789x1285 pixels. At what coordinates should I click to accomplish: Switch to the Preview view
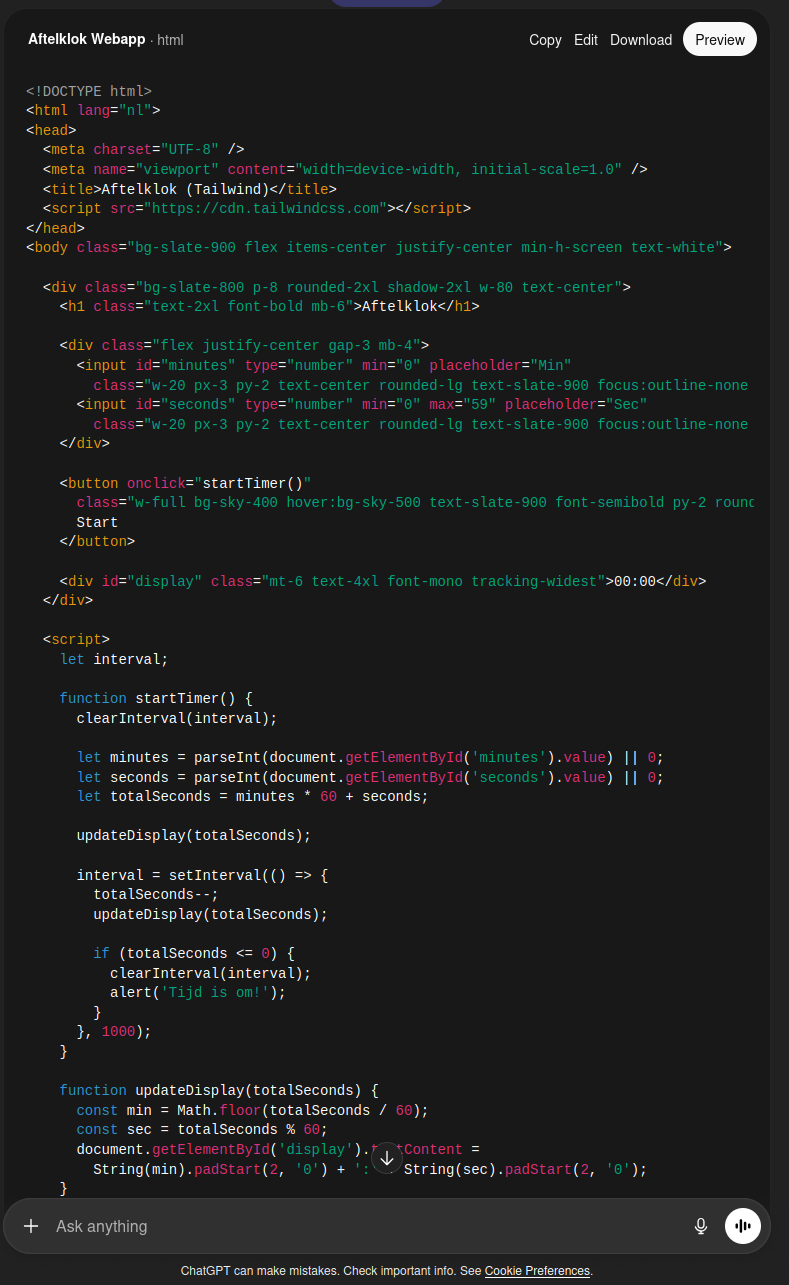pyautogui.click(x=720, y=40)
